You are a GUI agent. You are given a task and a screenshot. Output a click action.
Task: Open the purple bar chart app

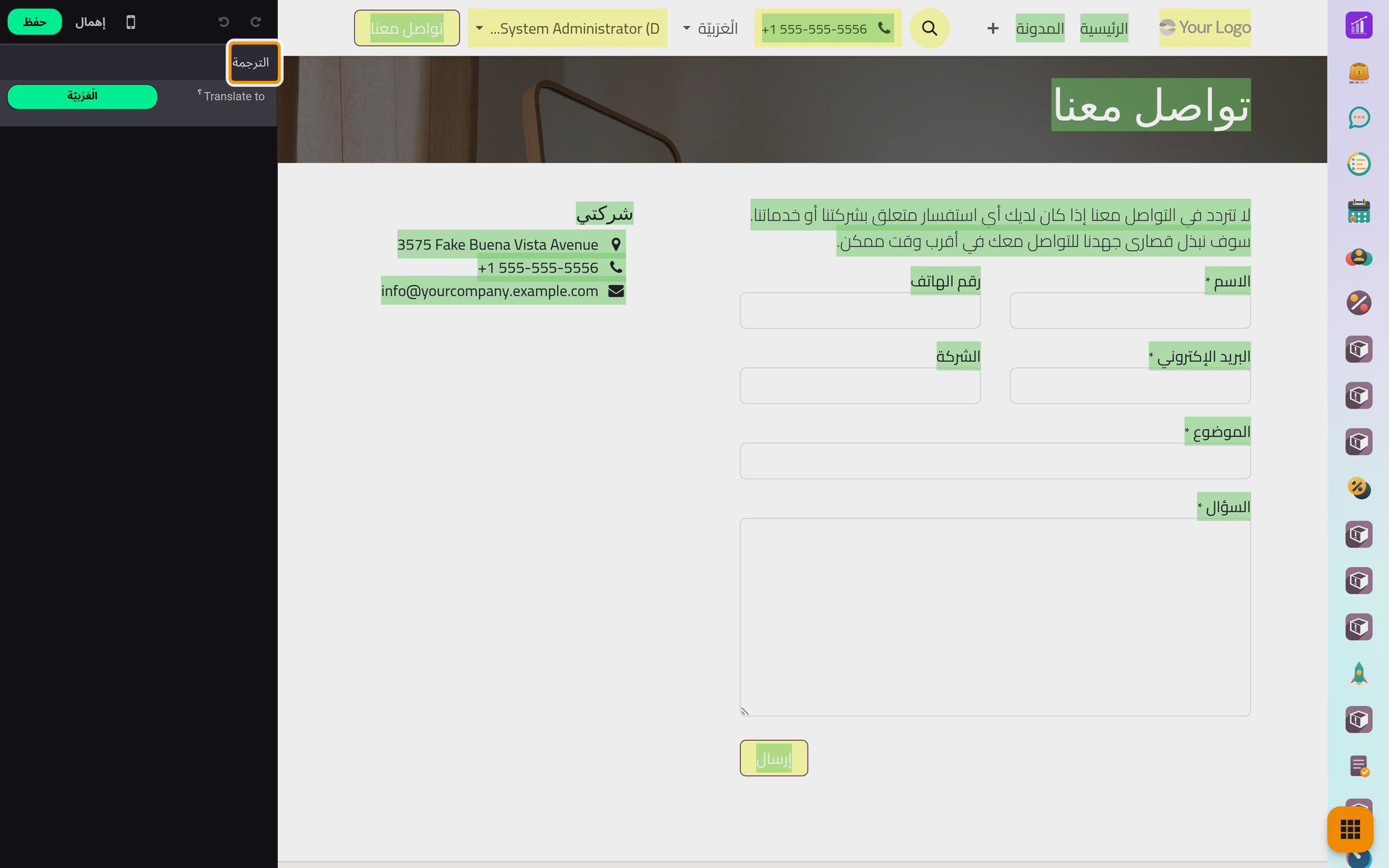coord(1359,25)
